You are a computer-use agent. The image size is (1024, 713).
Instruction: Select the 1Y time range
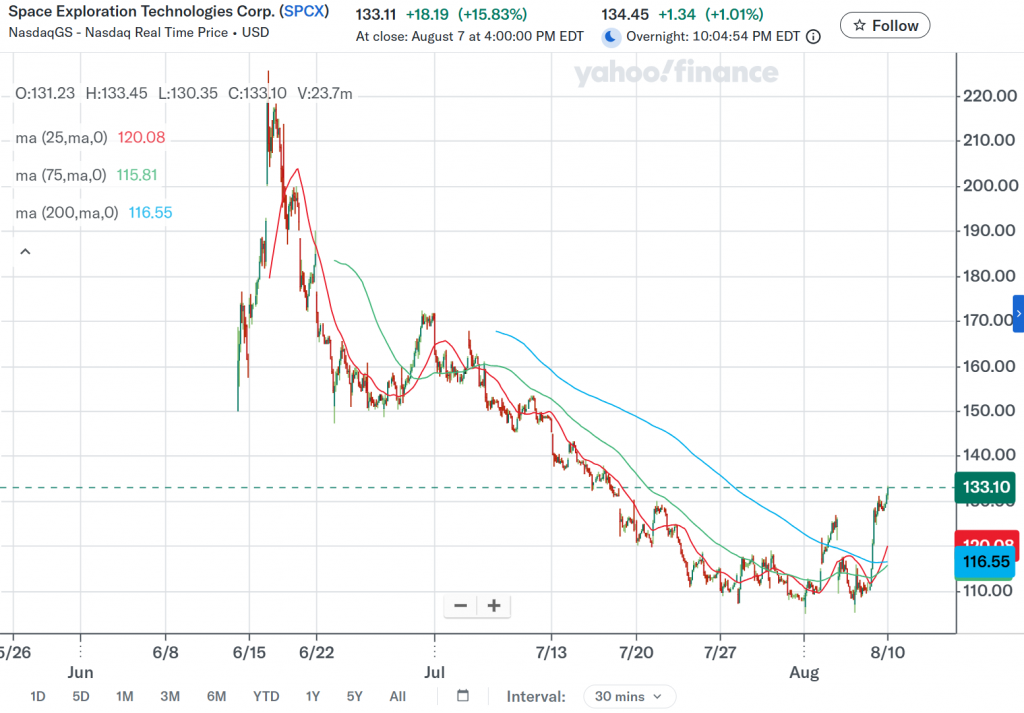tap(313, 697)
